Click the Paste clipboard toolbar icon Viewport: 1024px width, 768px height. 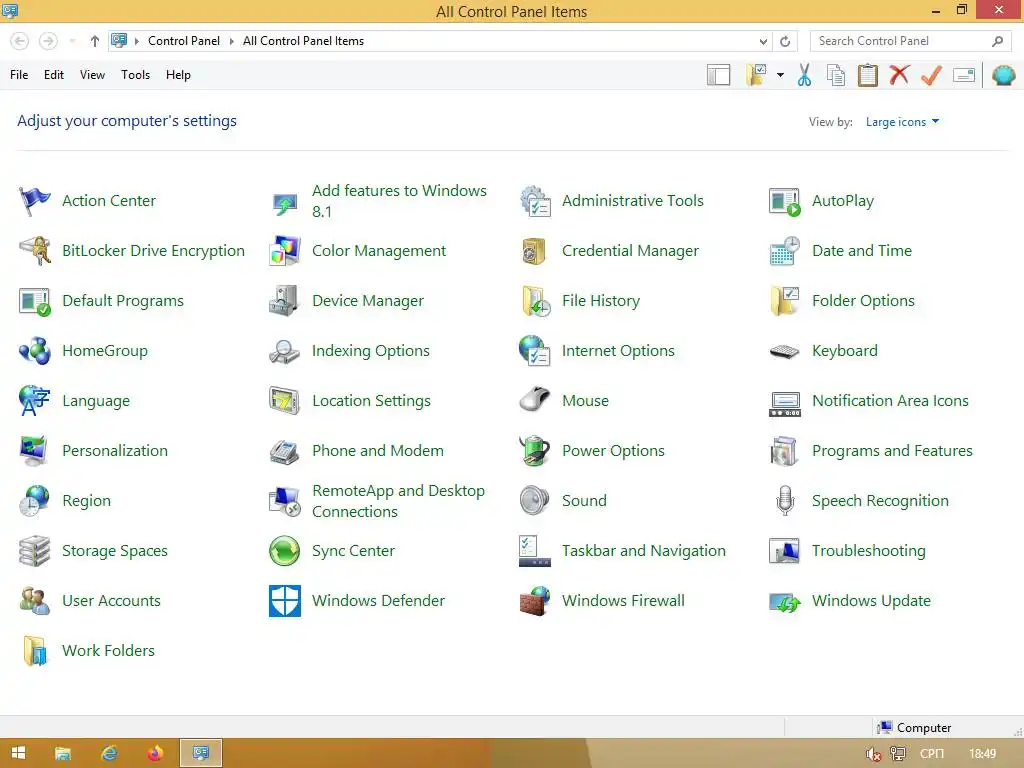(867, 75)
